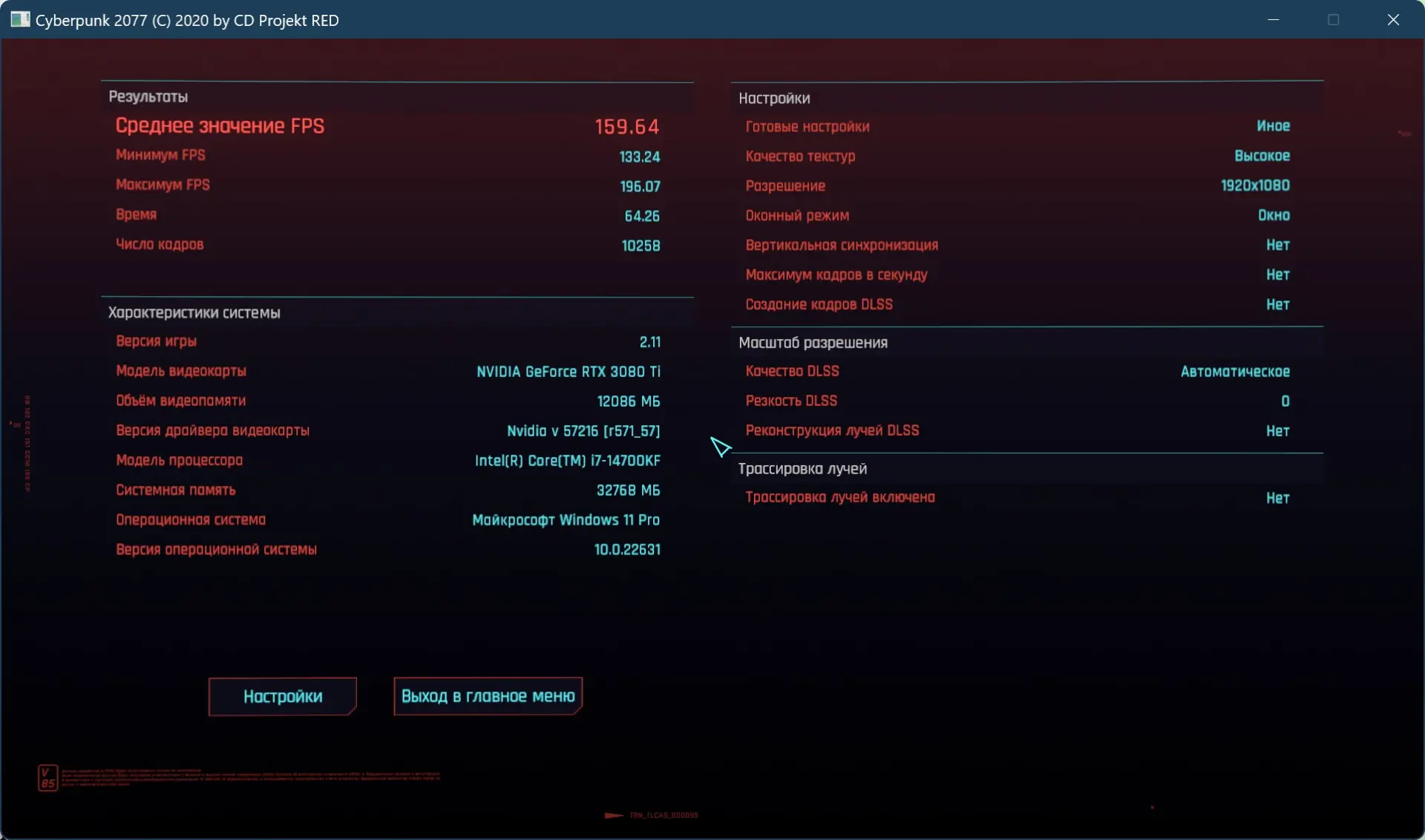1425x840 pixels.
Task: Select average FPS value 159.64
Action: tap(626, 127)
